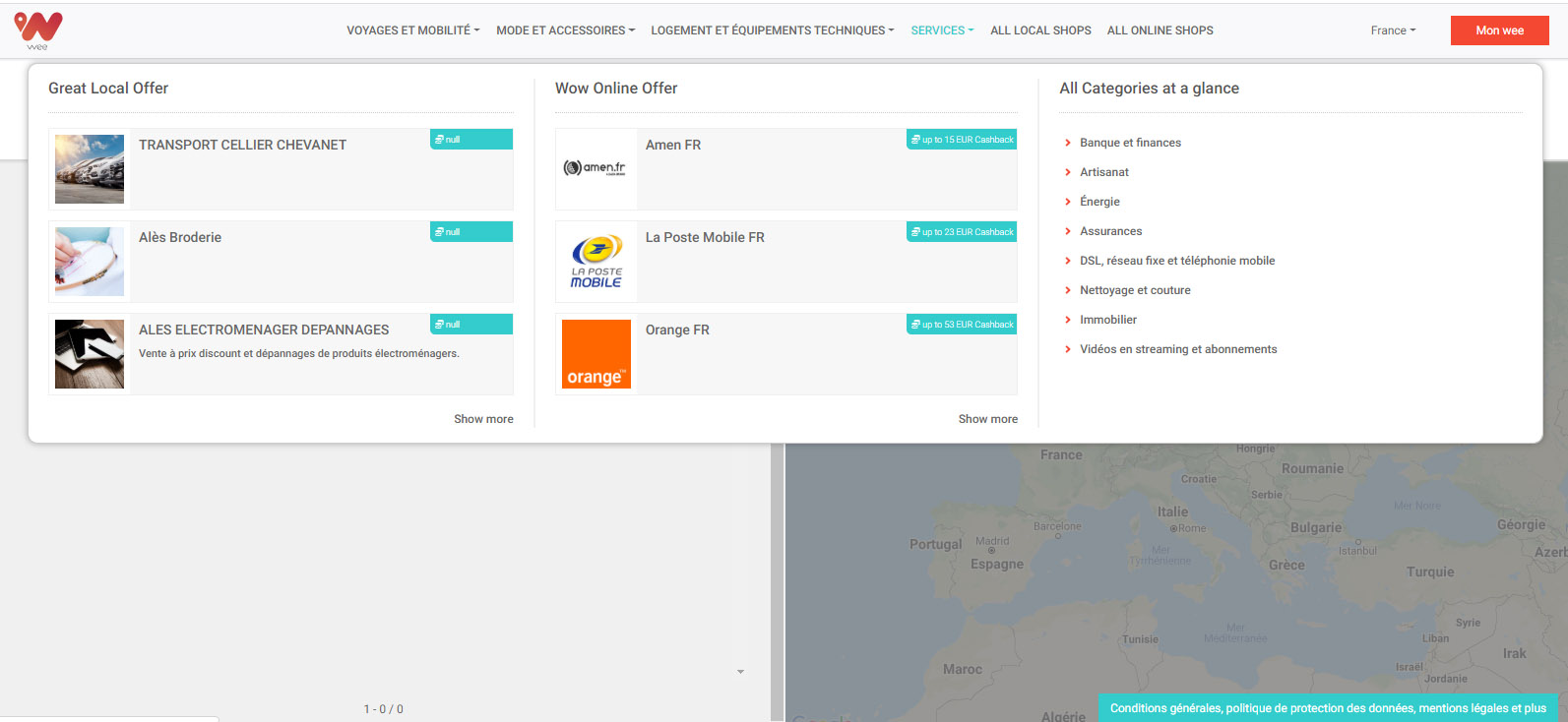Open Vidéos en streaming et abonnements
This screenshot has width=1568, height=722.
coord(1178,349)
